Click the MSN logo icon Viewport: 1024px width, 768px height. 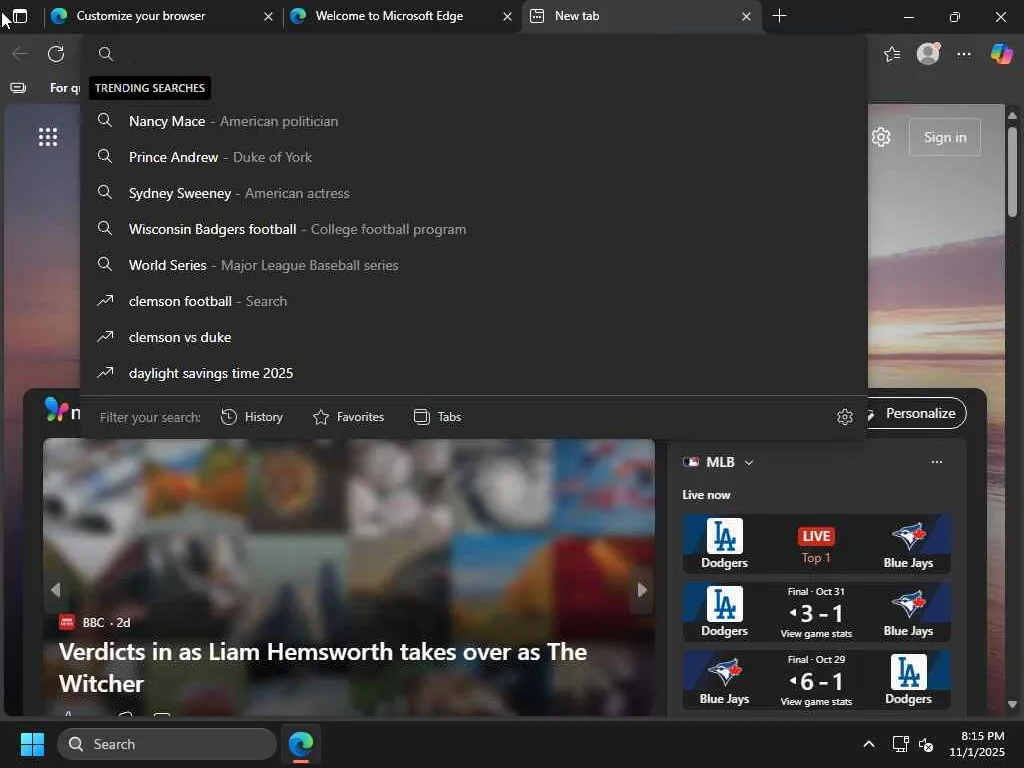click(x=56, y=409)
